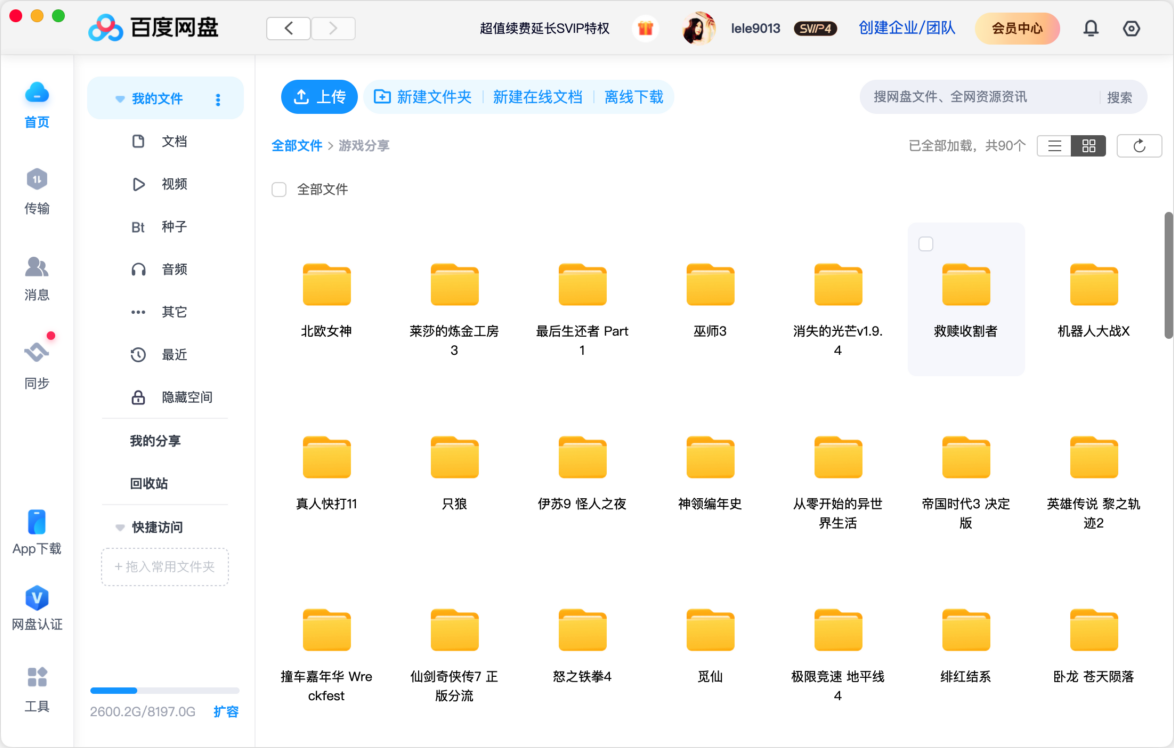
Task: Click folder name 神领编年史
Action: pyautogui.click(x=711, y=504)
